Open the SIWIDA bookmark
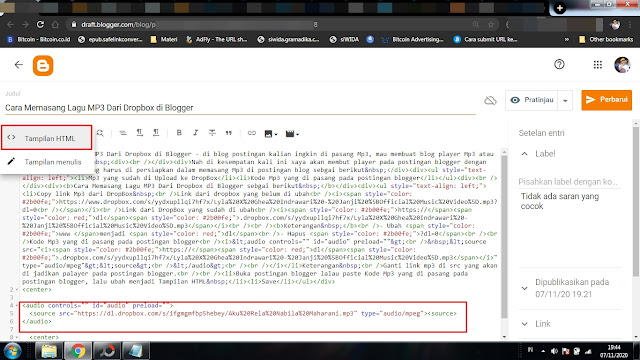Screen dimensions: 640x360 (344, 40)
